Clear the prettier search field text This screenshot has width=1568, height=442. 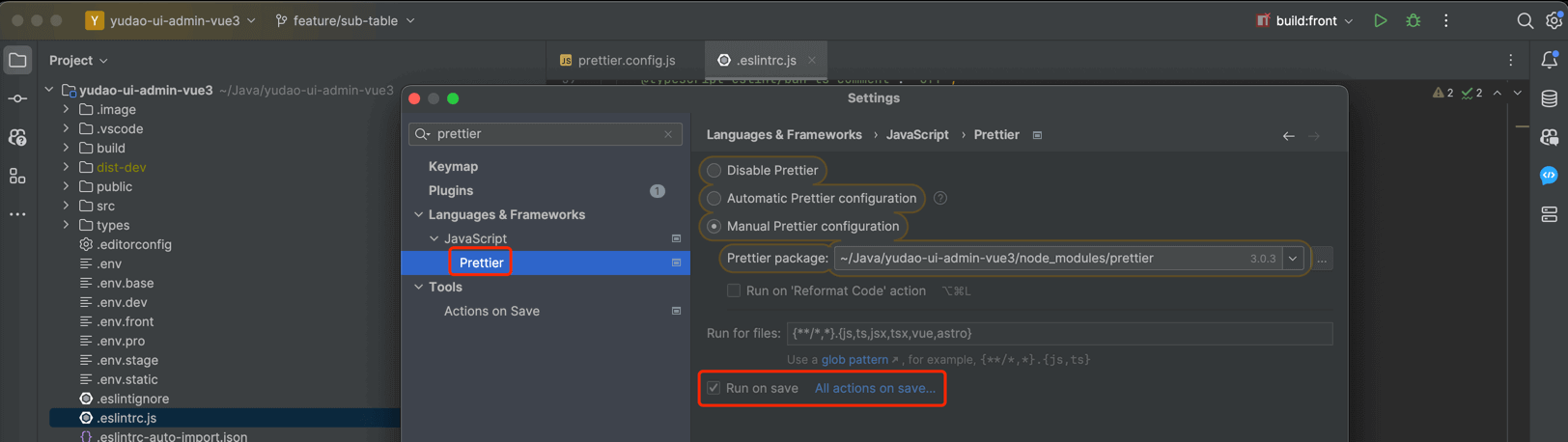point(668,134)
